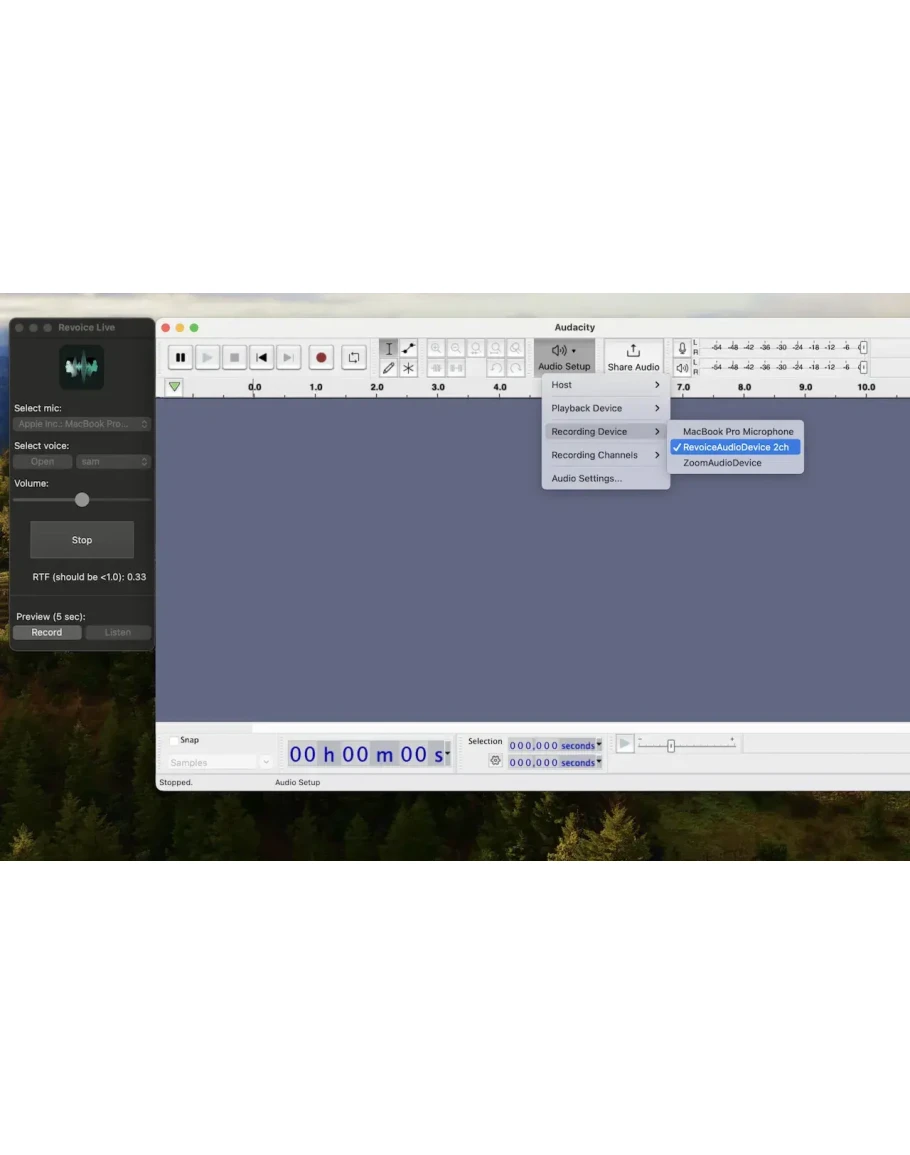
Task: Click the Share Audio button
Action: 633,357
